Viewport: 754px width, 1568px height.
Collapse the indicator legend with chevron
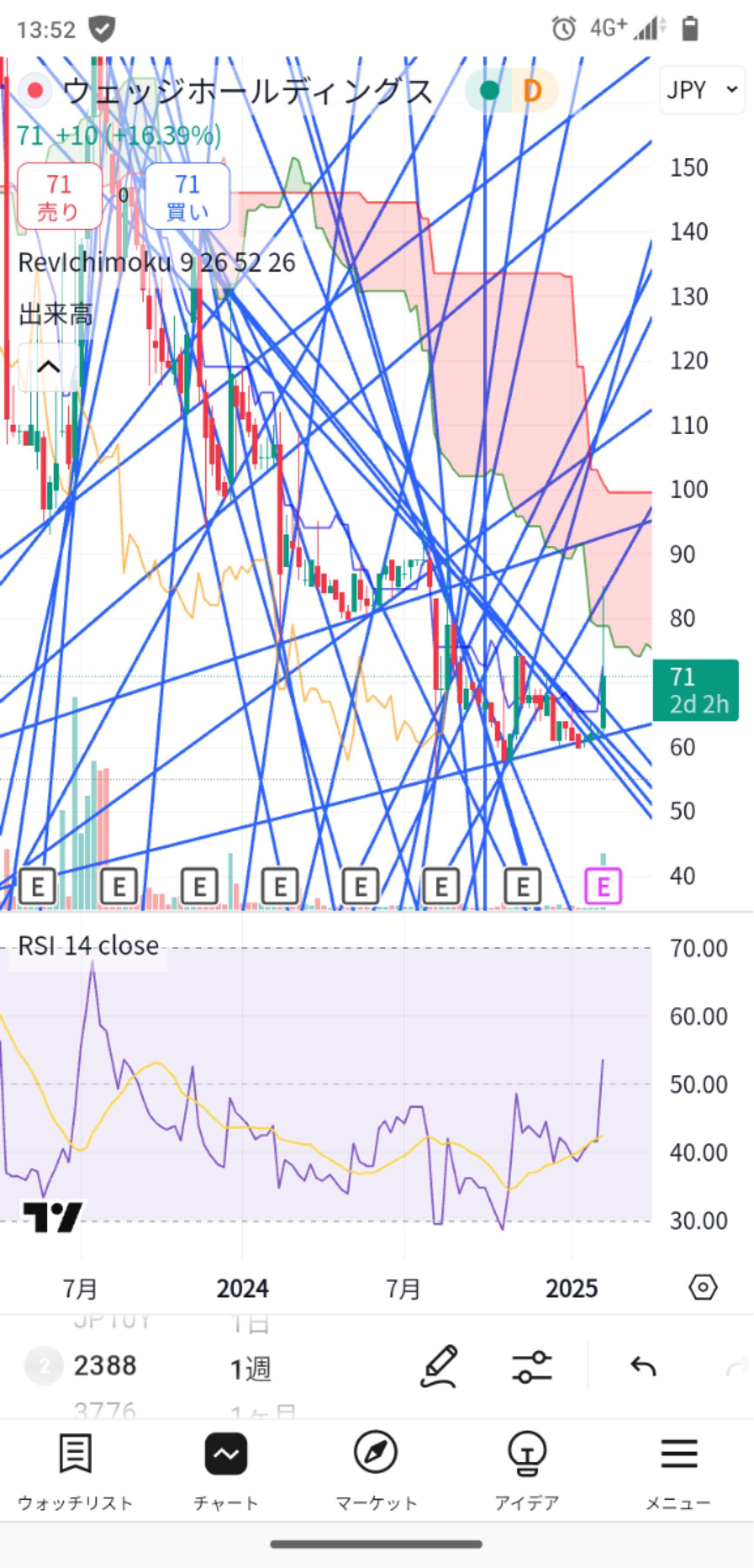tap(49, 367)
